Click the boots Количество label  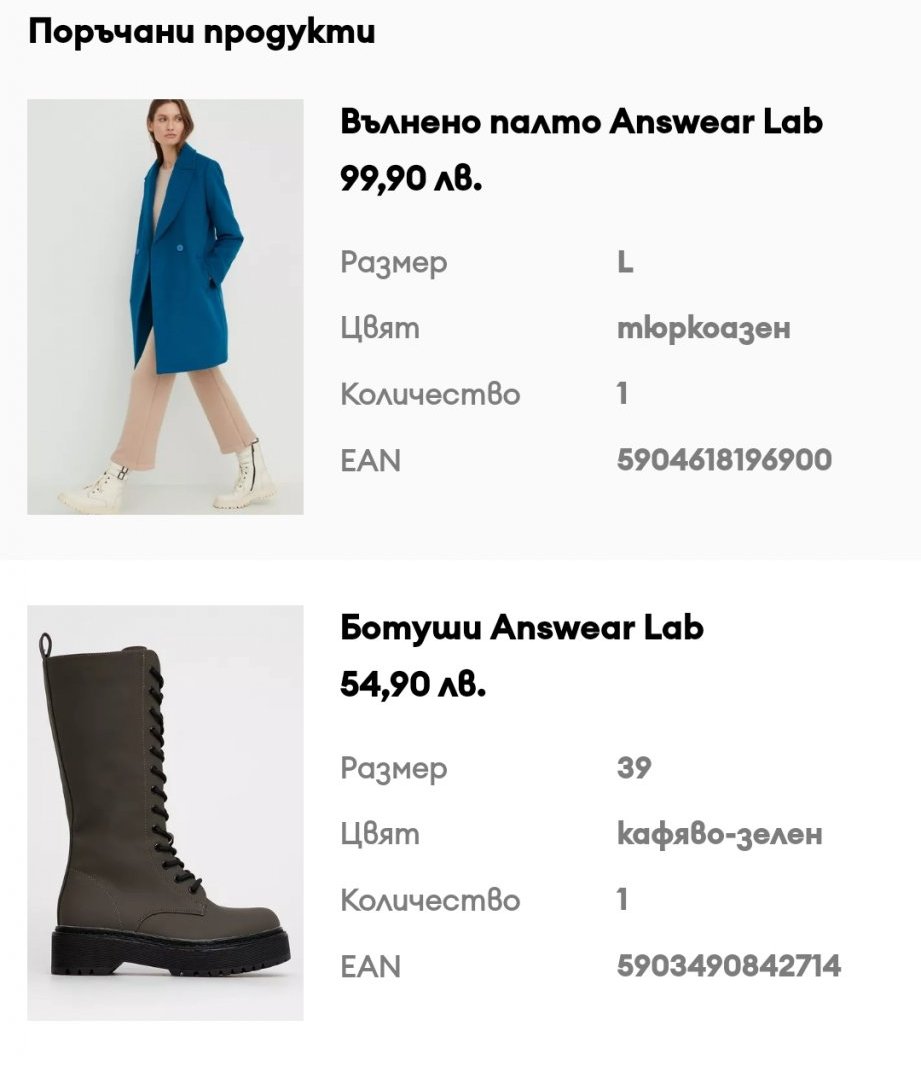tap(430, 900)
